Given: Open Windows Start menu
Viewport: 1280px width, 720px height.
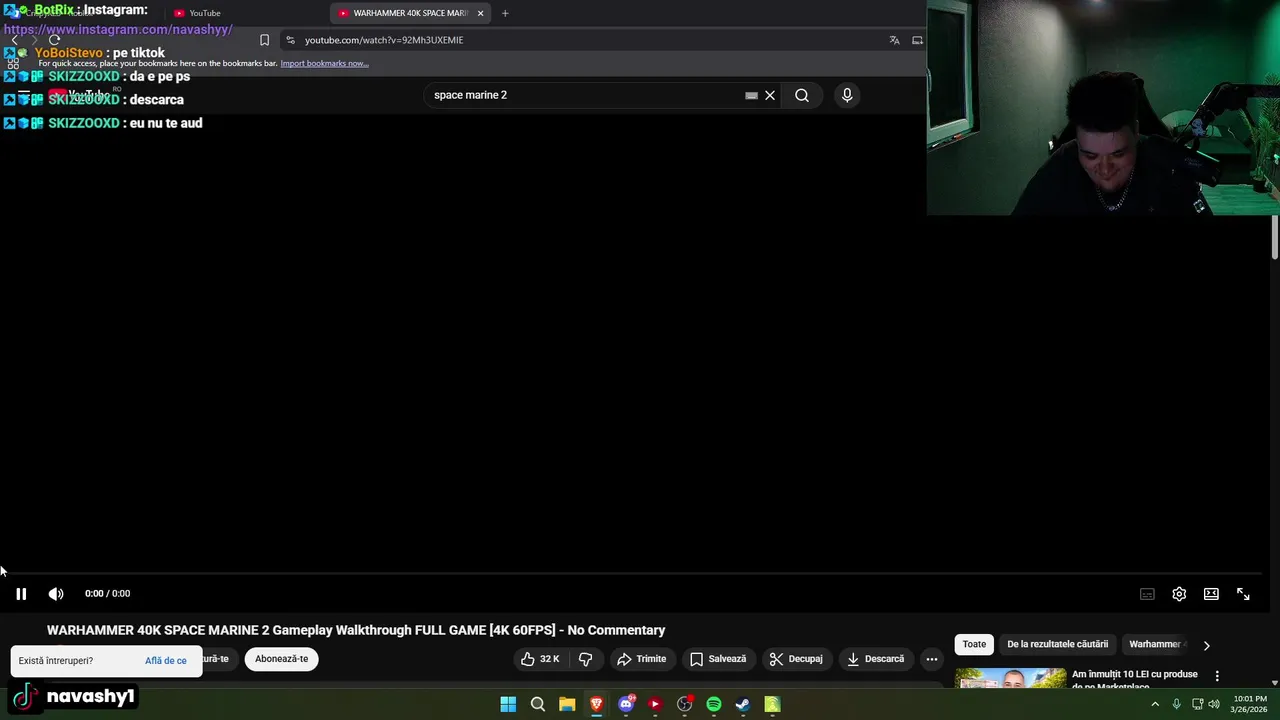Looking at the screenshot, I should coord(508,704).
